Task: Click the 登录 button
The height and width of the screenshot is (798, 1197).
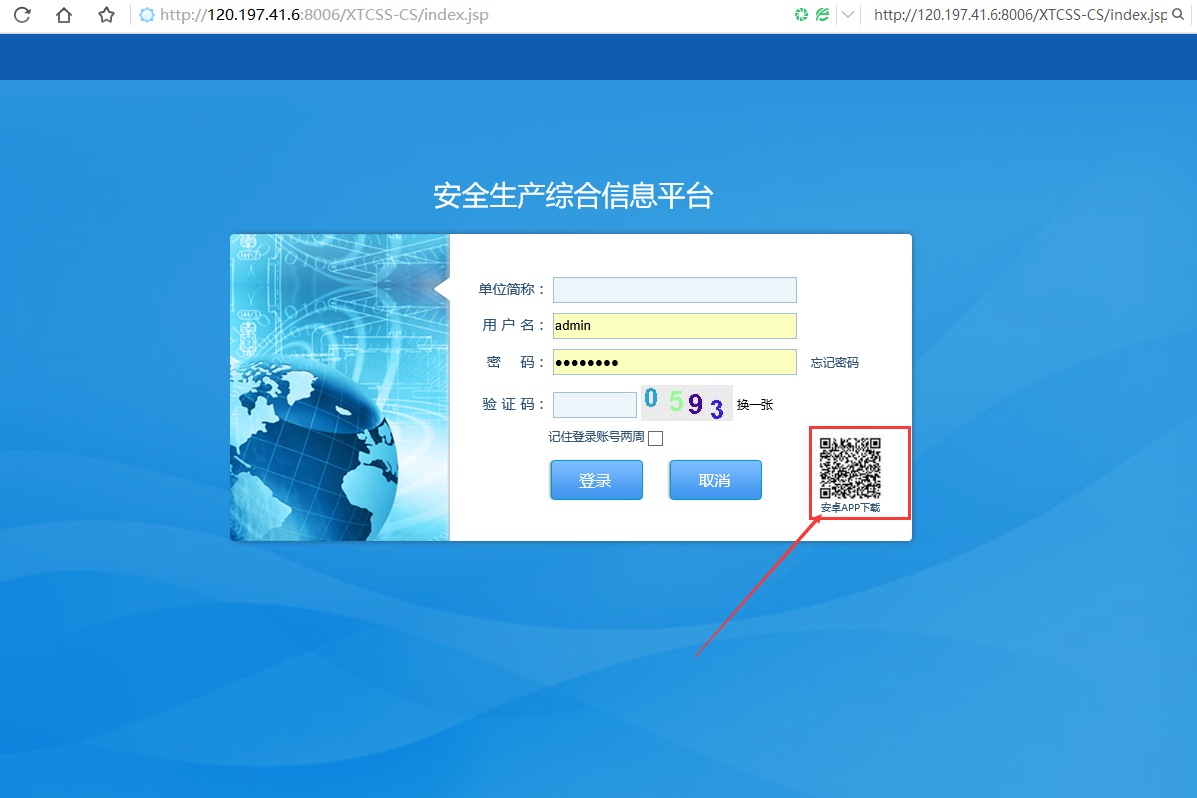Action: pyautogui.click(x=596, y=480)
